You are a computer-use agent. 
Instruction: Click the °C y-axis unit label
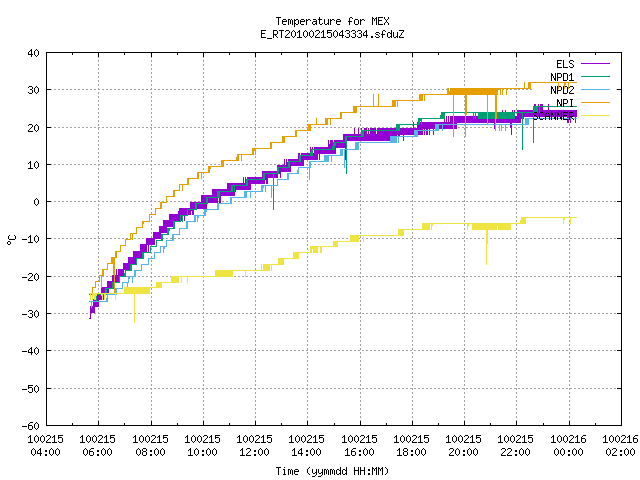click(11, 240)
